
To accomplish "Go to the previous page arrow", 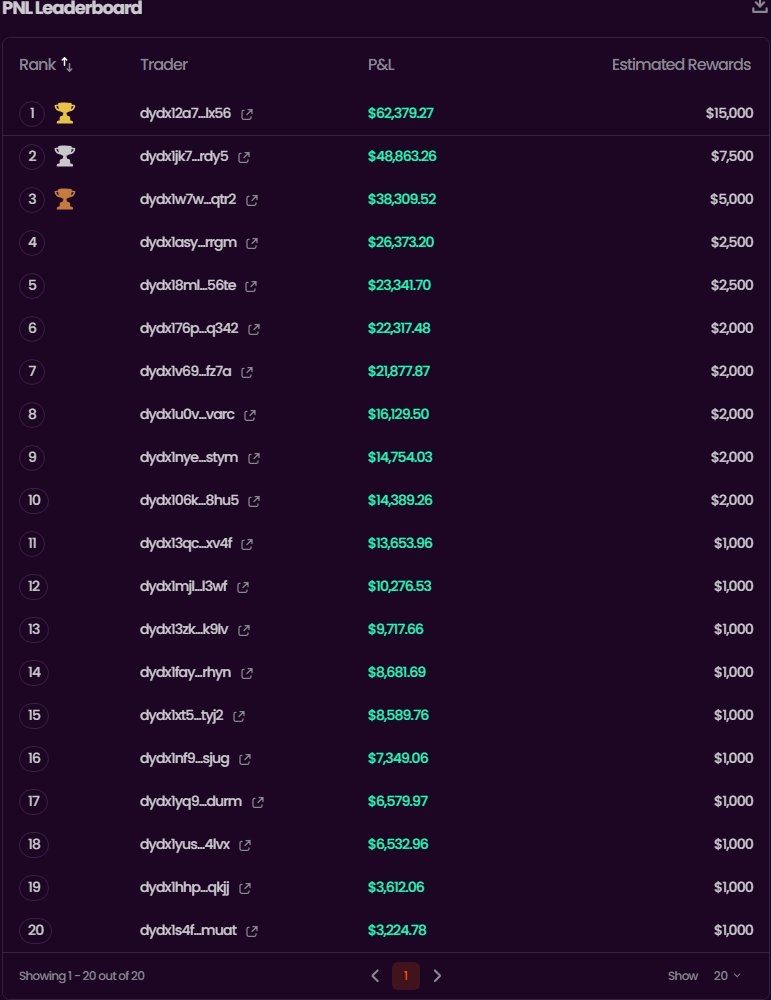I will (x=375, y=975).
